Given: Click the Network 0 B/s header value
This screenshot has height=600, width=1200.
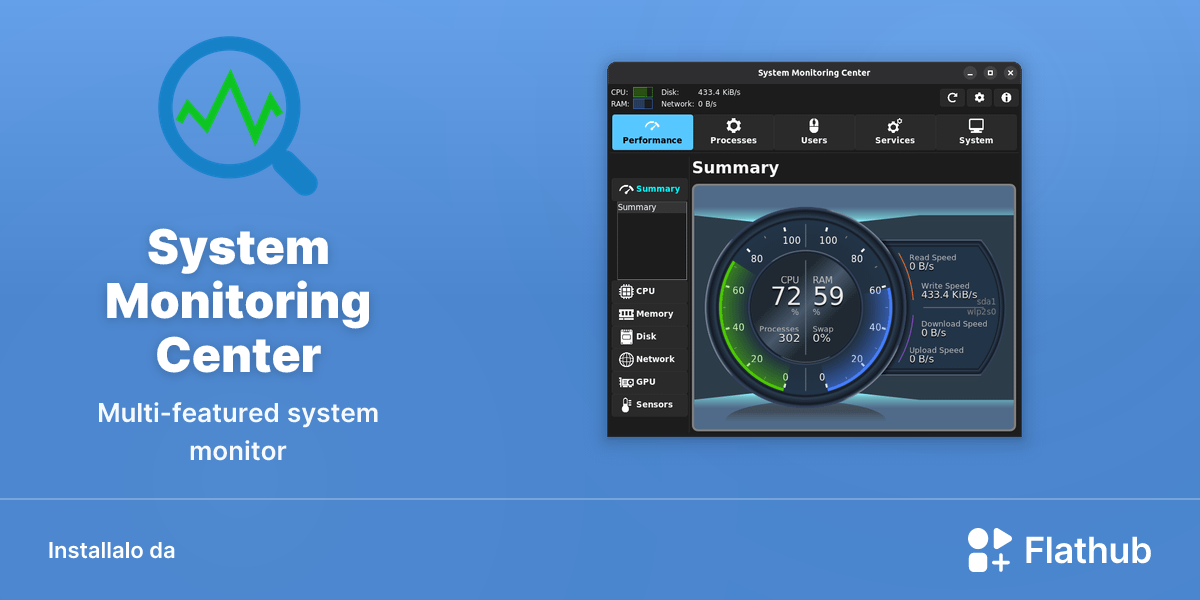Looking at the screenshot, I should pyautogui.click(x=707, y=104).
